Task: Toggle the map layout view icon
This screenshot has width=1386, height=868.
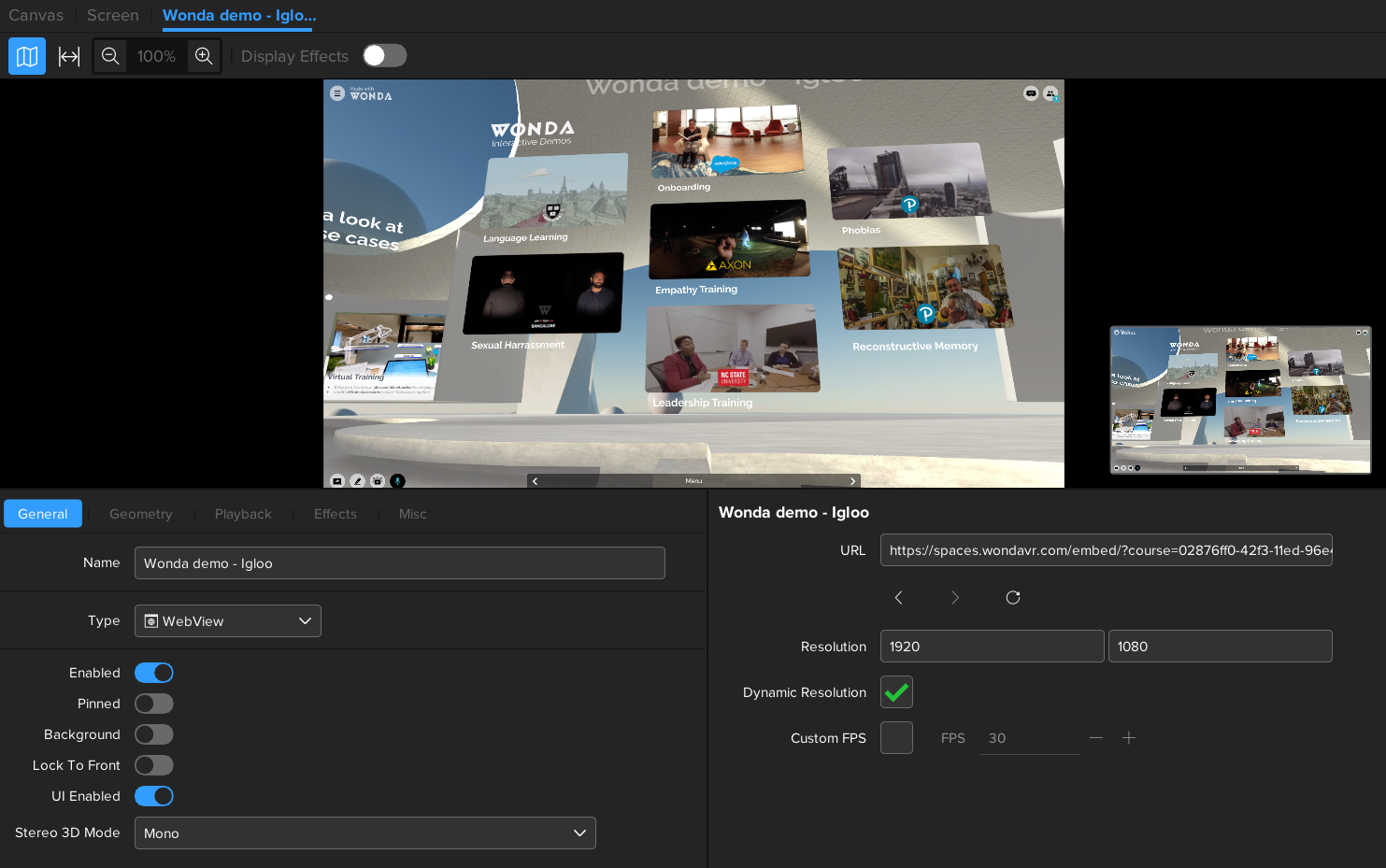Action: [27, 56]
